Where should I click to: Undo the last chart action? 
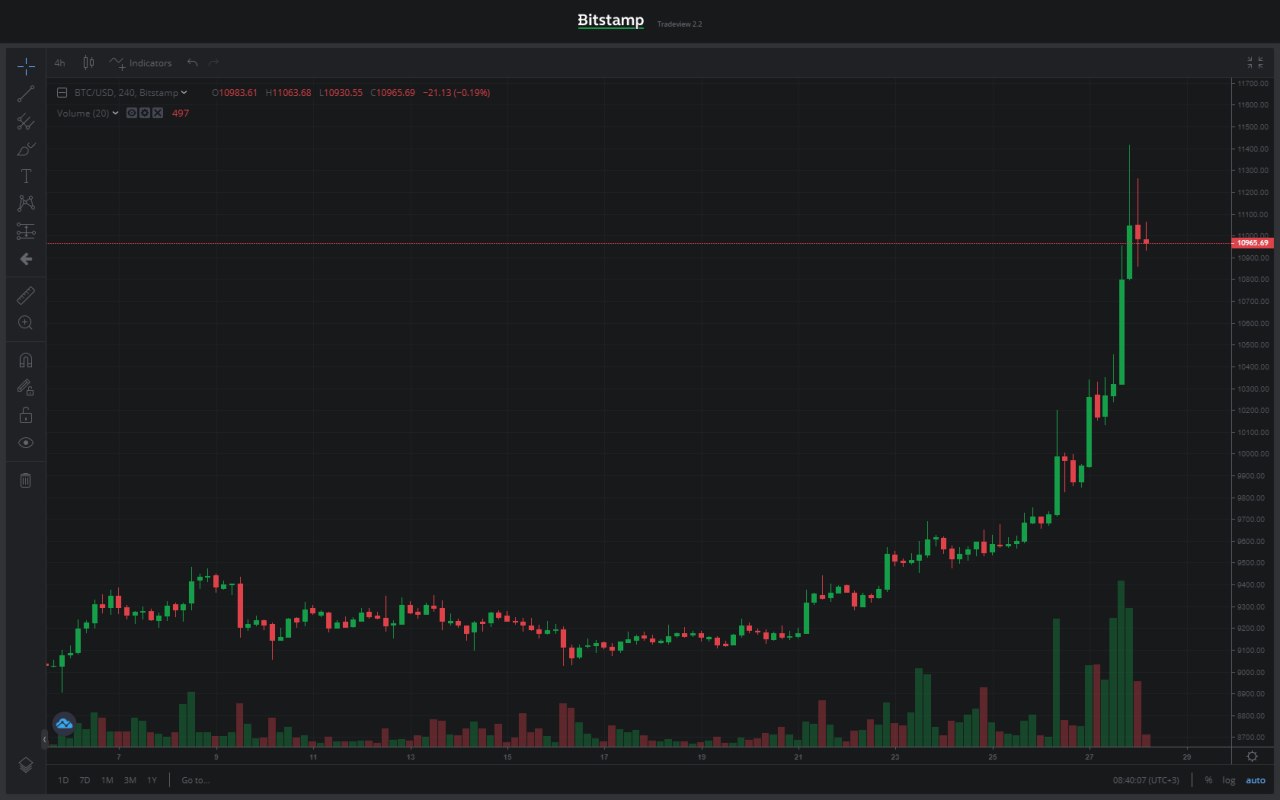tap(192, 63)
